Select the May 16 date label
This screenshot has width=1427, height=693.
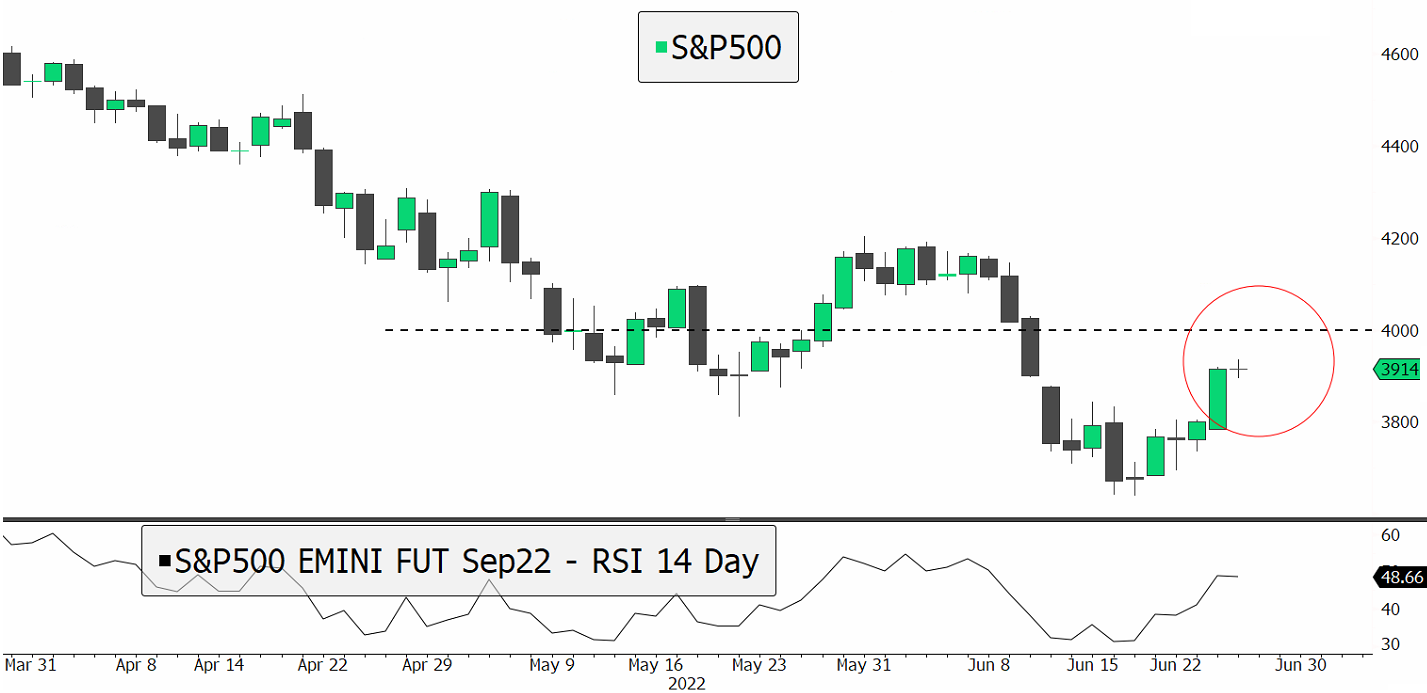[x=656, y=664]
